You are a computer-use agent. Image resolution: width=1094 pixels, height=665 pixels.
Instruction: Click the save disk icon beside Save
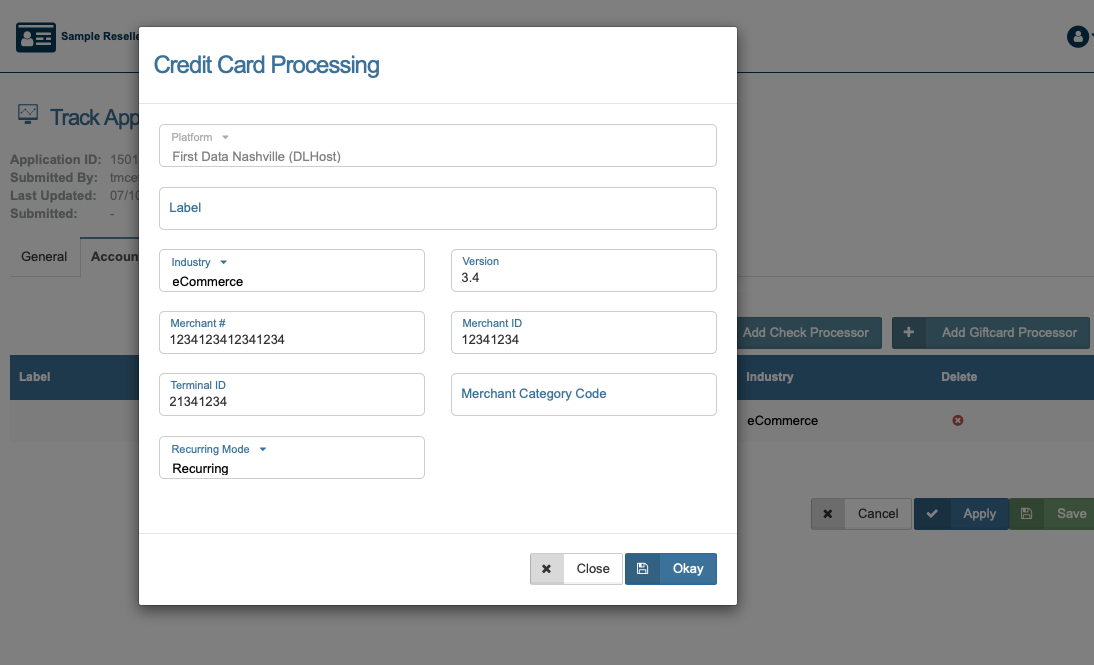(1026, 513)
